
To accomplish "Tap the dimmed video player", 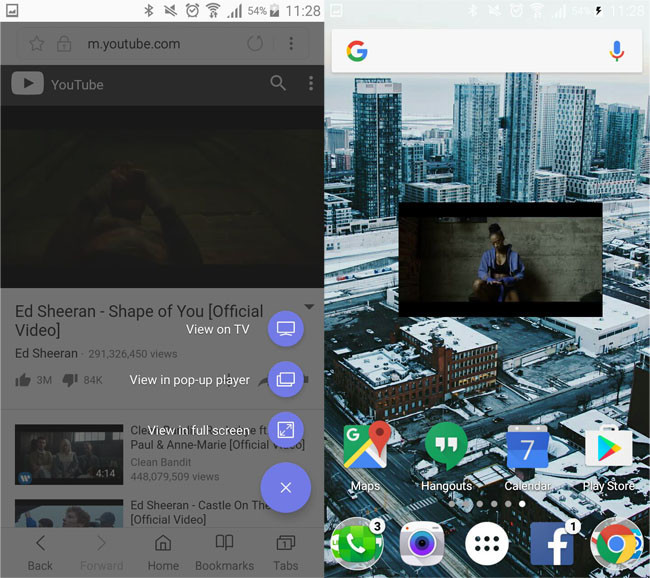I will coord(162,197).
